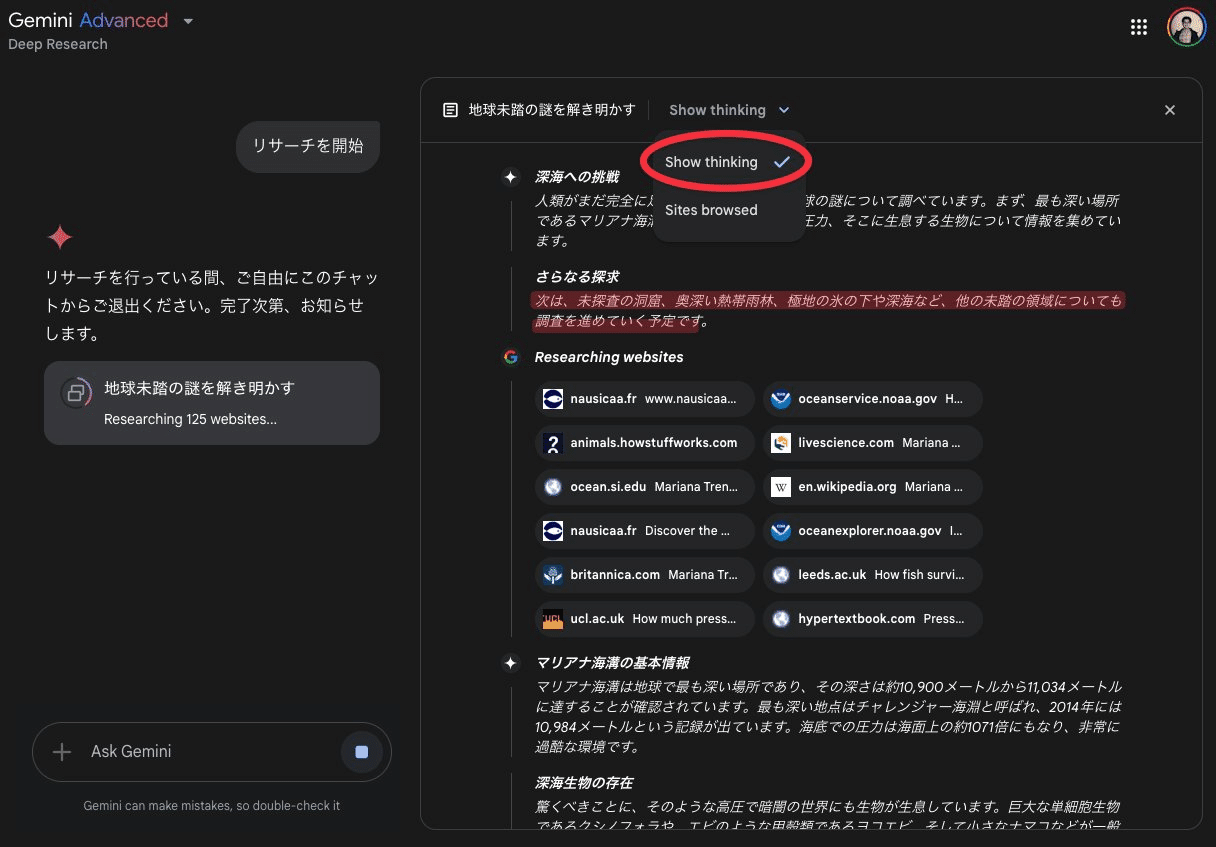Click the Ask Gemini input field
Image resolution: width=1216 pixels, height=847 pixels.
(200, 752)
